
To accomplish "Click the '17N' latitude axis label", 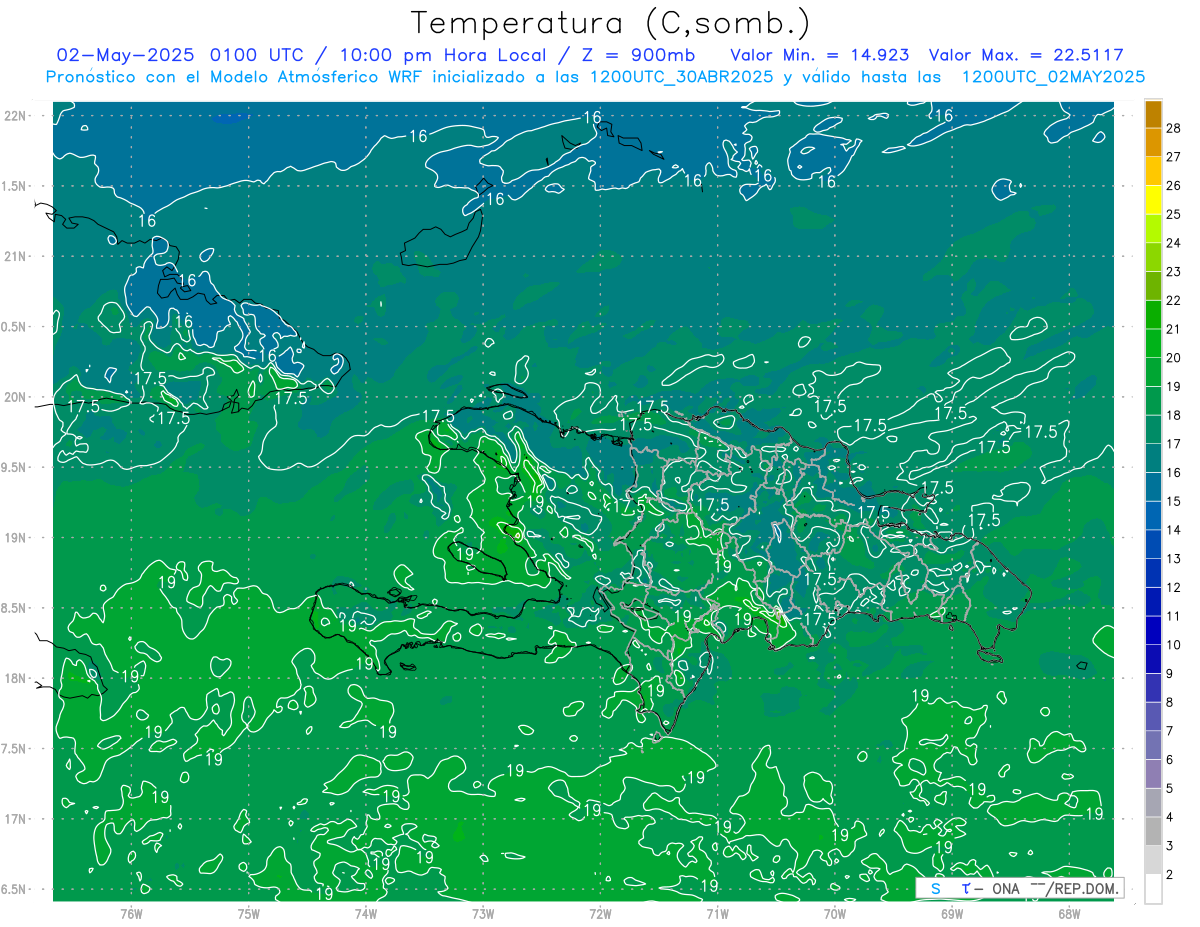I will click(15, 819).
